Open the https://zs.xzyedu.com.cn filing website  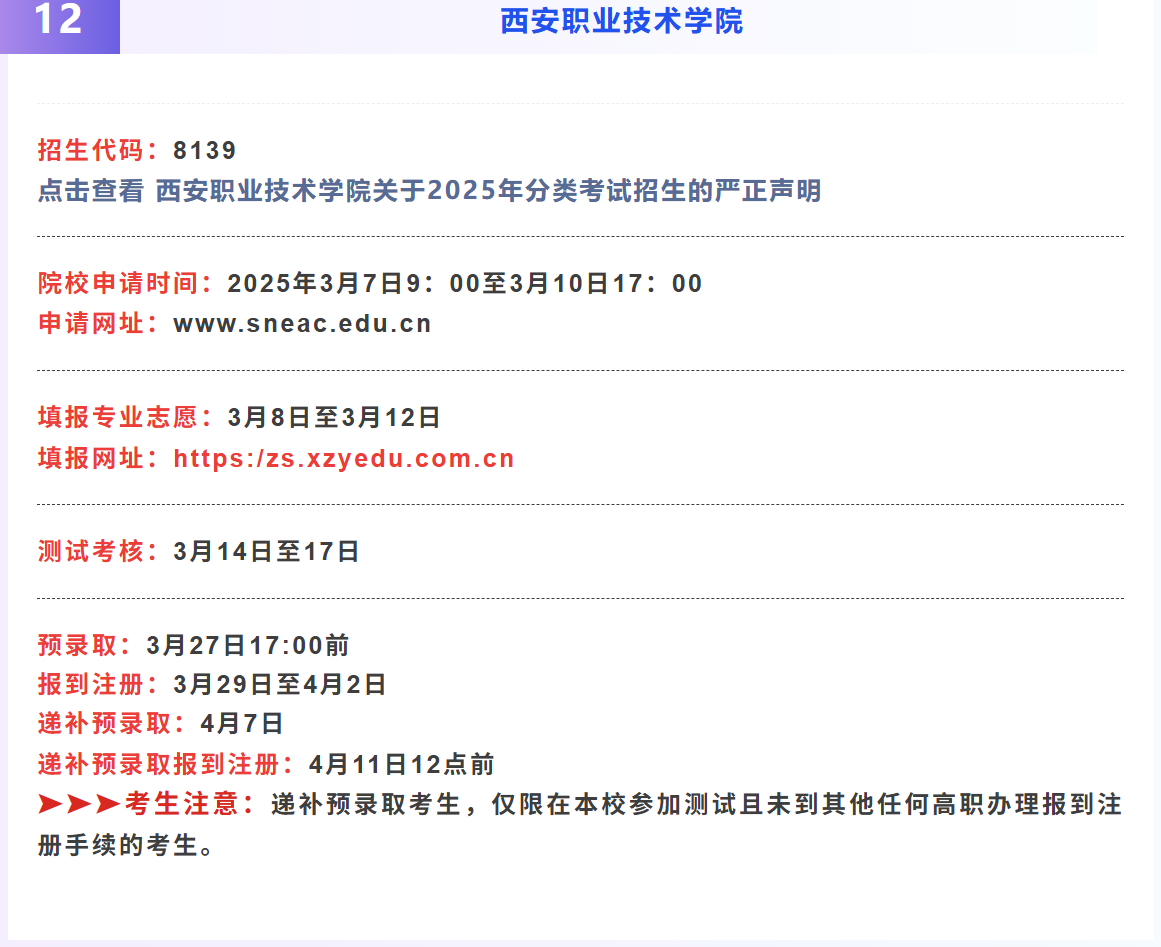[343, 457]
